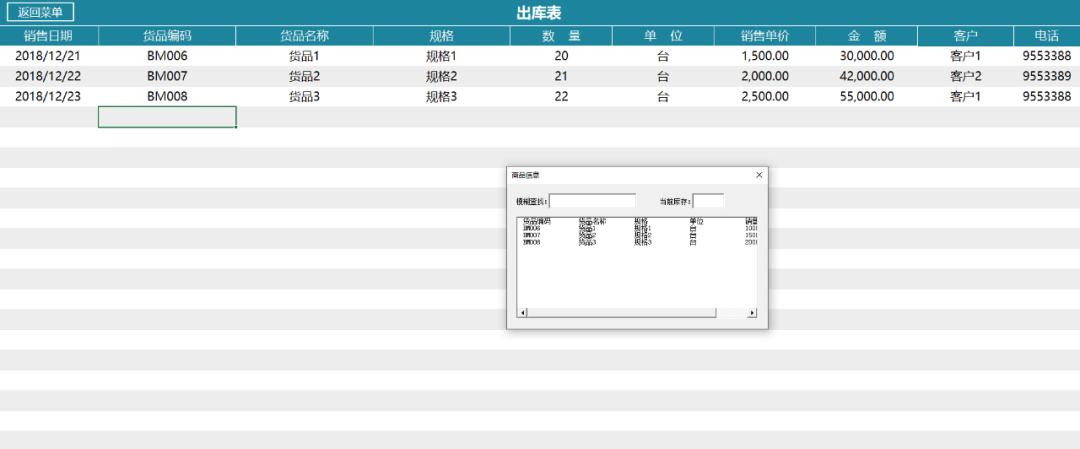The height and width of the screenshot is (449, 1080).
Task: Click the 客户 column header
Action: point(965,36)
